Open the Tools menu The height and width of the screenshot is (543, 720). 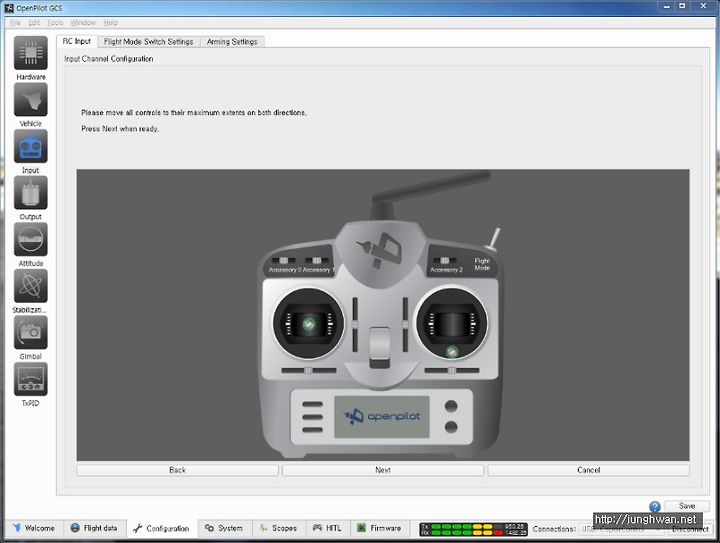coord(55,22)
